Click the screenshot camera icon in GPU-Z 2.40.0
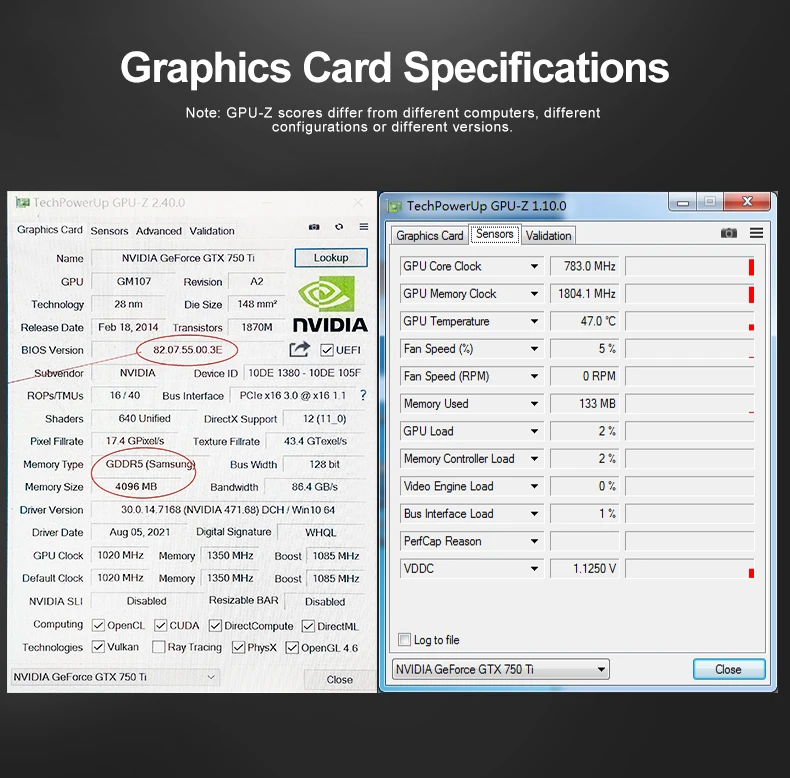790x778 pixels. pos(314,227)
